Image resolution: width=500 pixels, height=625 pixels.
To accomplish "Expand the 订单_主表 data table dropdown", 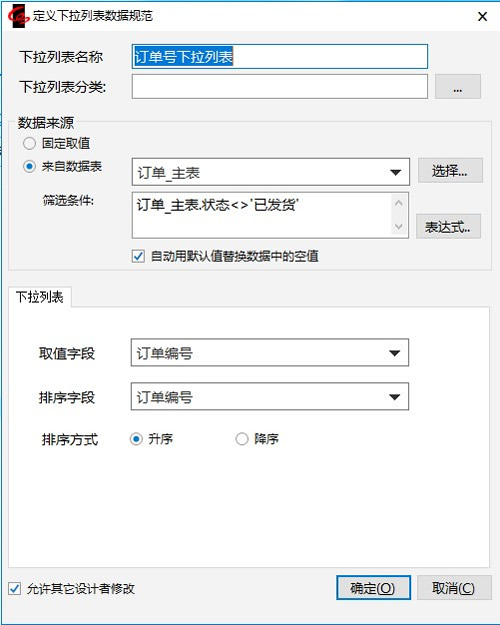I will pos(270,172).
